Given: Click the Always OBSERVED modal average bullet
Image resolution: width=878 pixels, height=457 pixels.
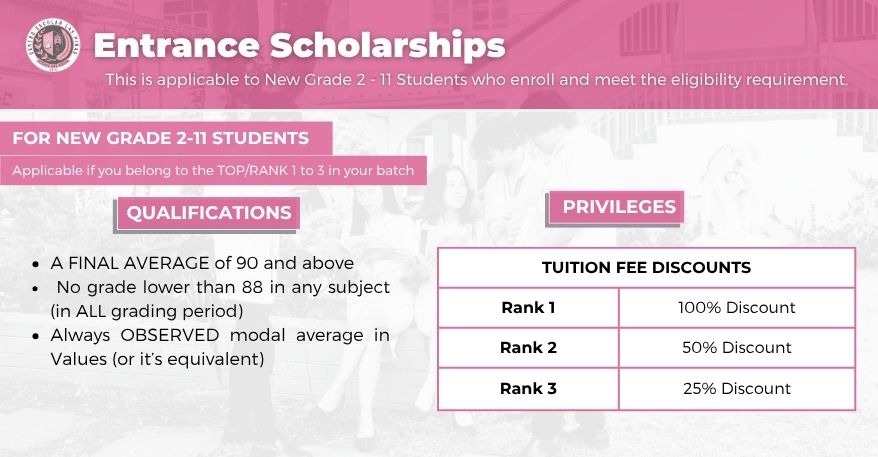Looking at the screenshot, I should click(x=220, y=335).
